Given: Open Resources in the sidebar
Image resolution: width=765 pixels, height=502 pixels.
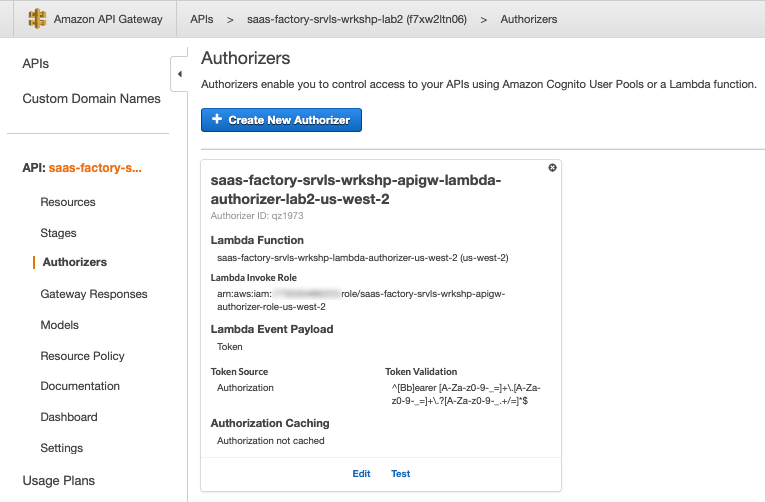Looking at the screenshot, I should click(x=68, y=202).
